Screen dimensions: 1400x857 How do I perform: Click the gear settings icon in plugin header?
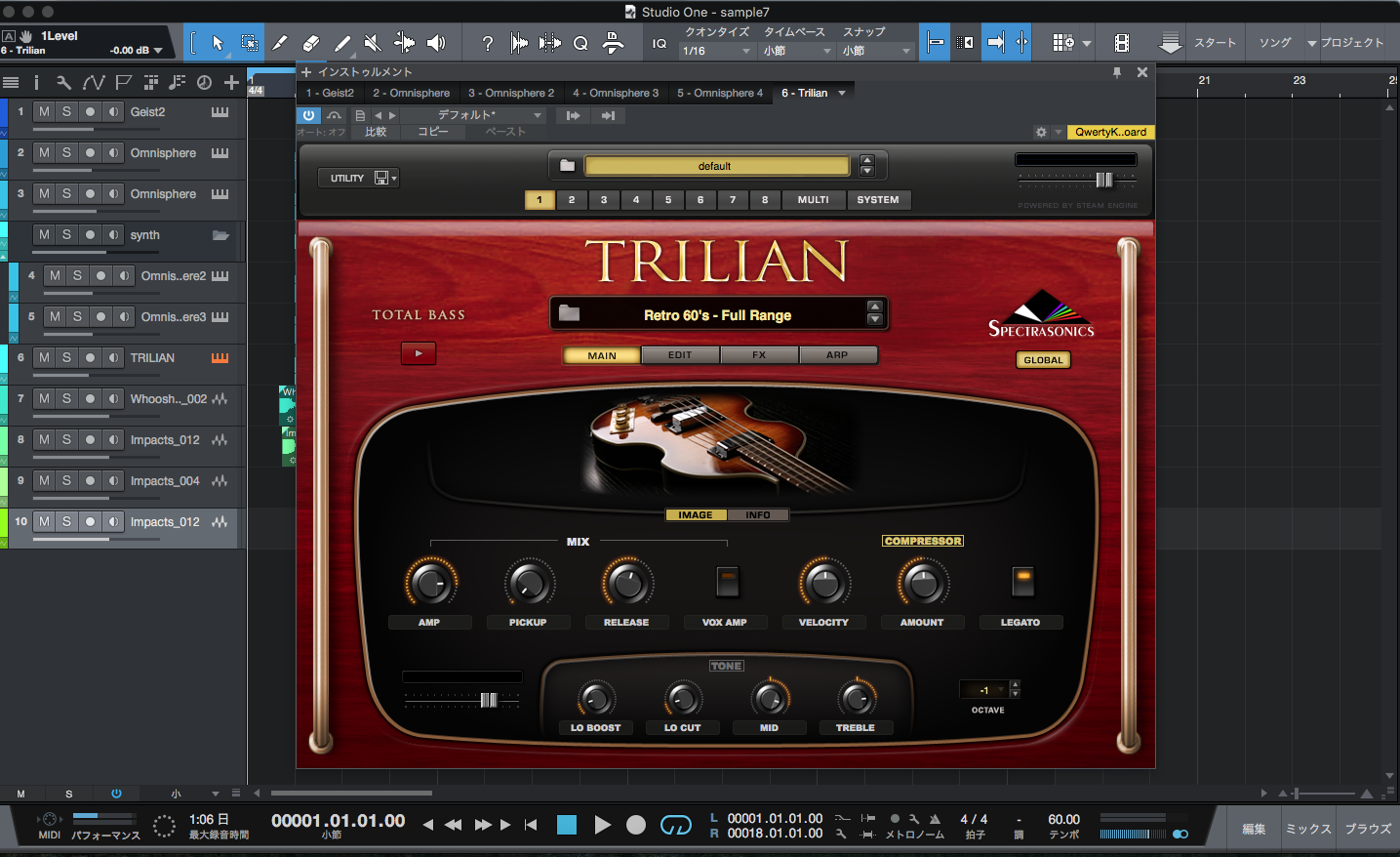[x=1041, y=132]
